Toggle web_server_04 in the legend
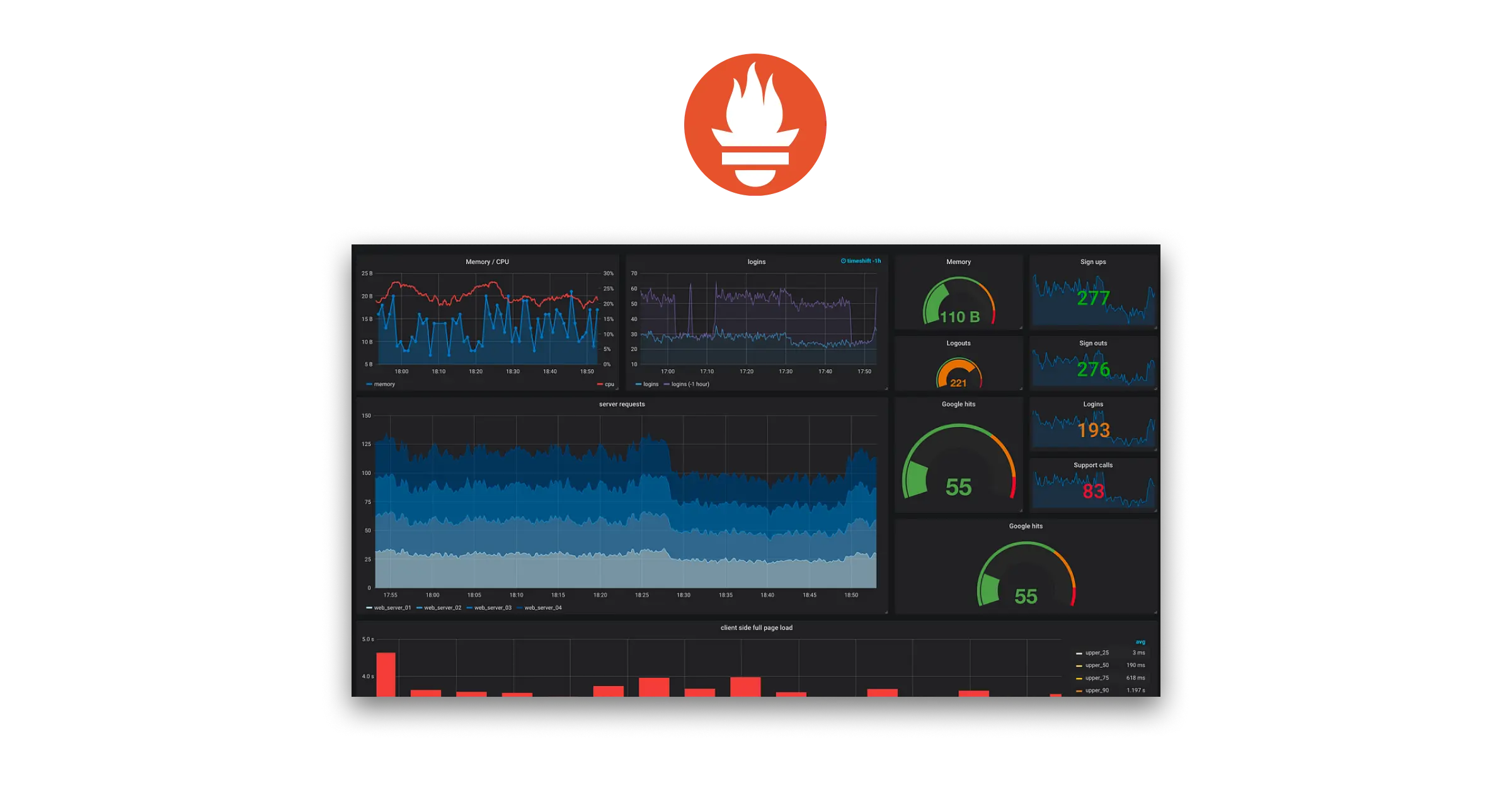This screenshot has height=790, width=1512. 543,608
